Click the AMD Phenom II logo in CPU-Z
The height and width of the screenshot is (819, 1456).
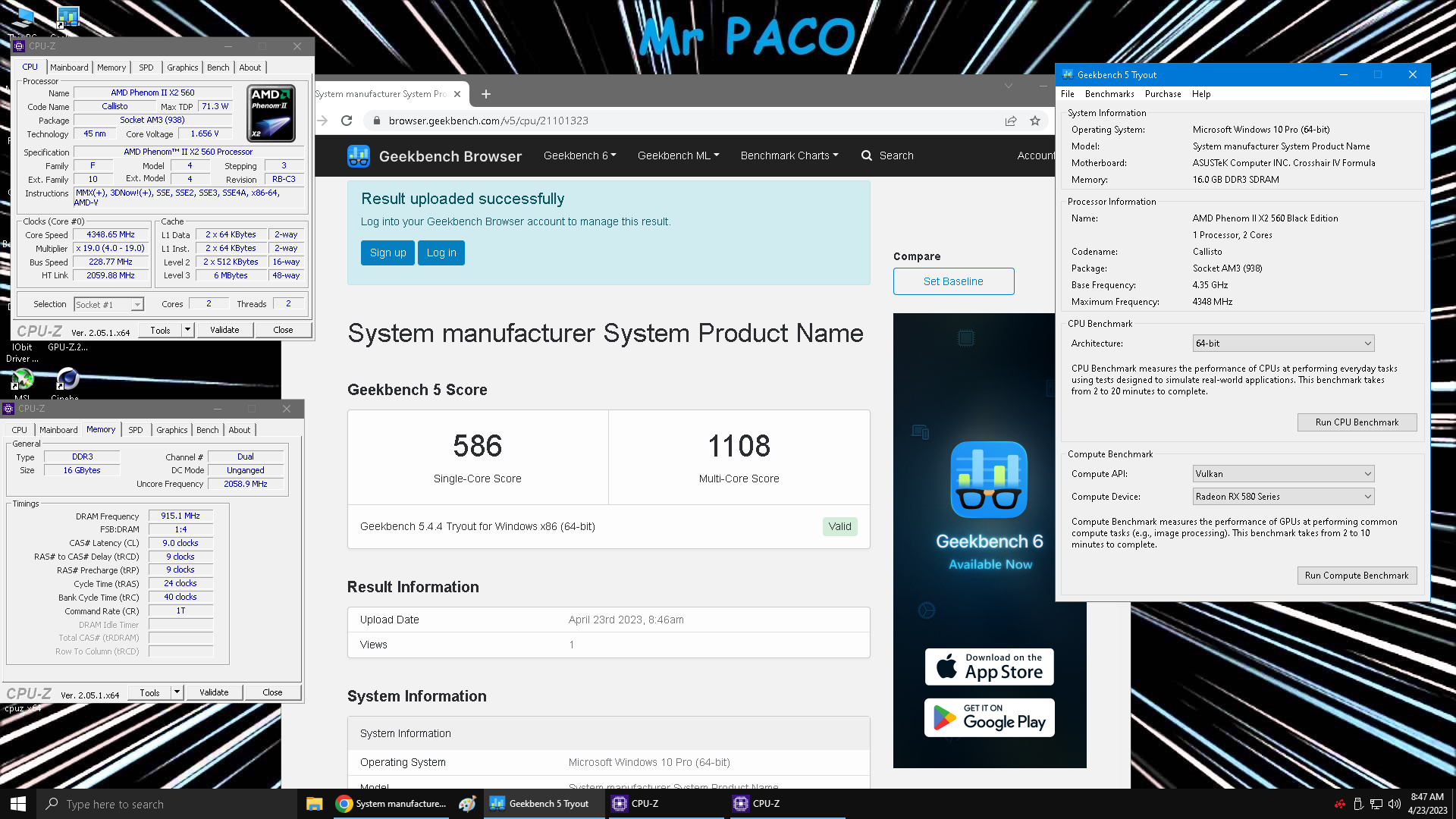[271, 114]
